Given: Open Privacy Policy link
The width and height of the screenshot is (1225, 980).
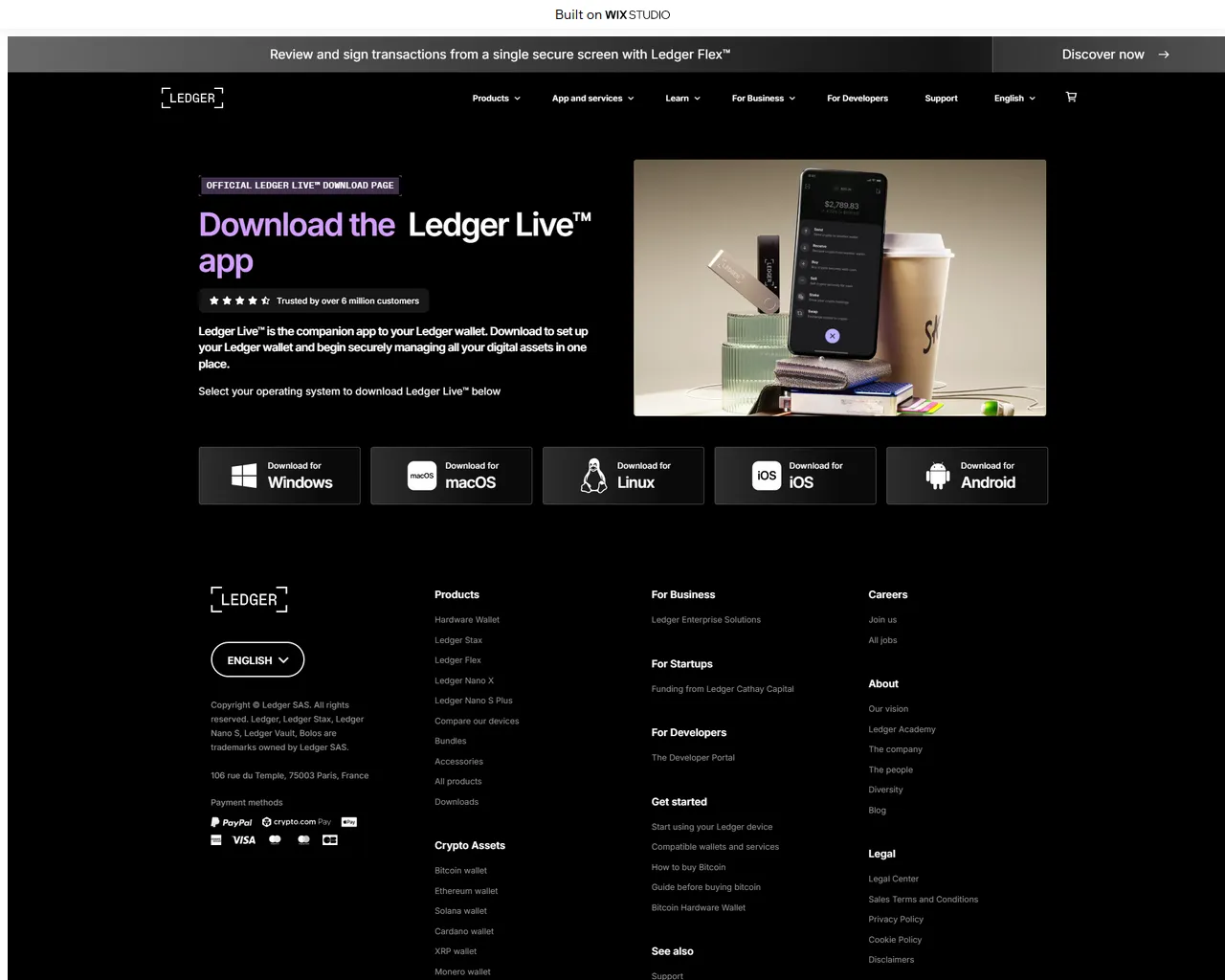Looking at the screenshot, I should pyautogui.click(x=896, y=920).
